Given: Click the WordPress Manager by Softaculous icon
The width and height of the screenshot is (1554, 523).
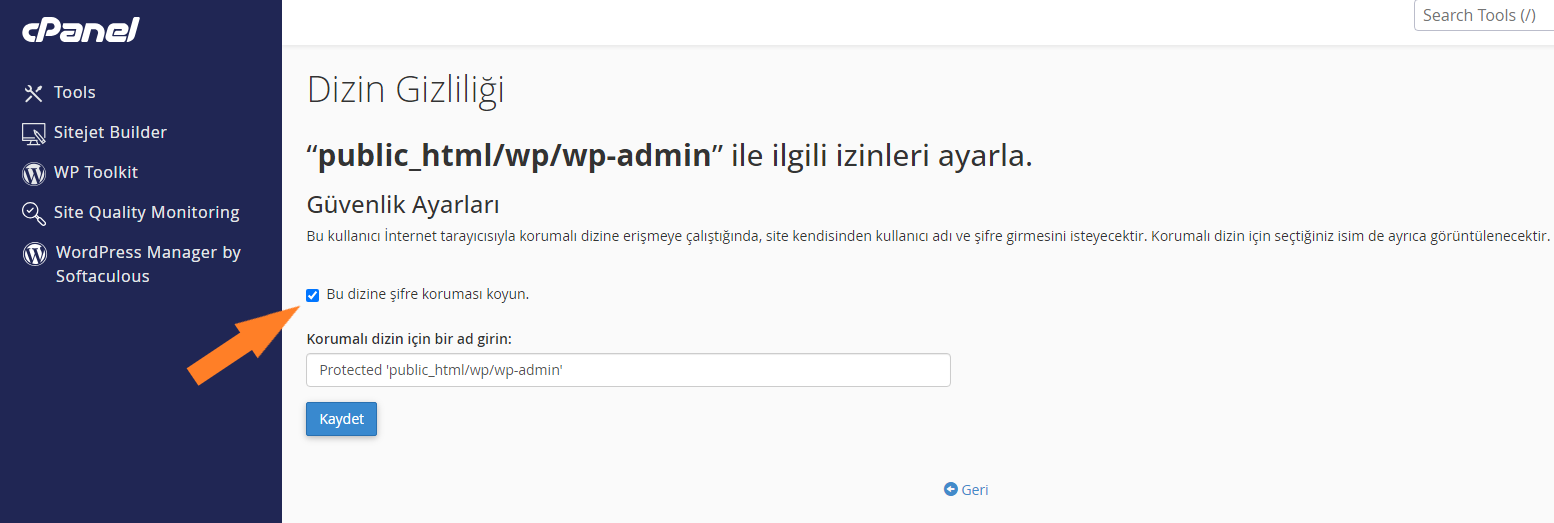Looking at the screenshot, I should pos(35,253).
